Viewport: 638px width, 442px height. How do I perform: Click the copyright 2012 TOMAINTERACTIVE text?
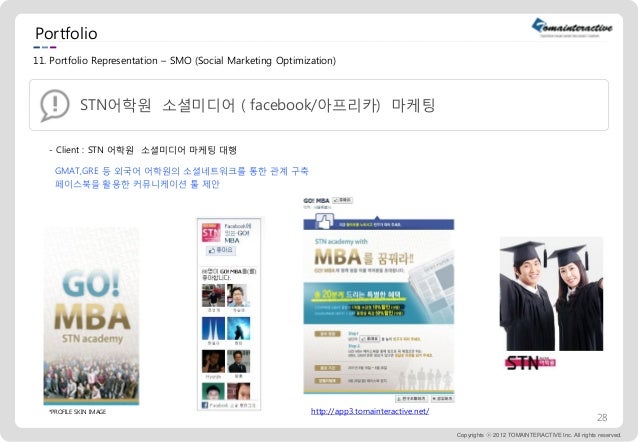click(538, 435)
